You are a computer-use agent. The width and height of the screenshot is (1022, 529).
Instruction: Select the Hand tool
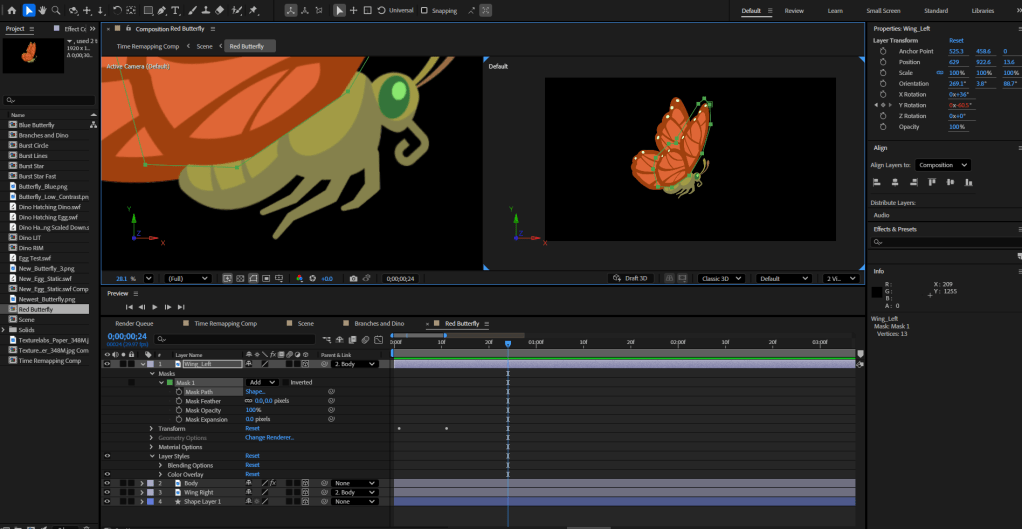(x=44, y=10)
